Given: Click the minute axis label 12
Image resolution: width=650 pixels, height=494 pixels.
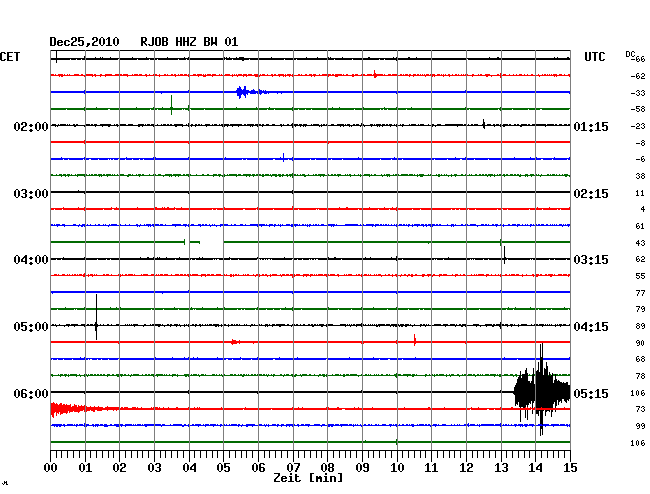Looking at the screenshot, I should coord(466,468).
